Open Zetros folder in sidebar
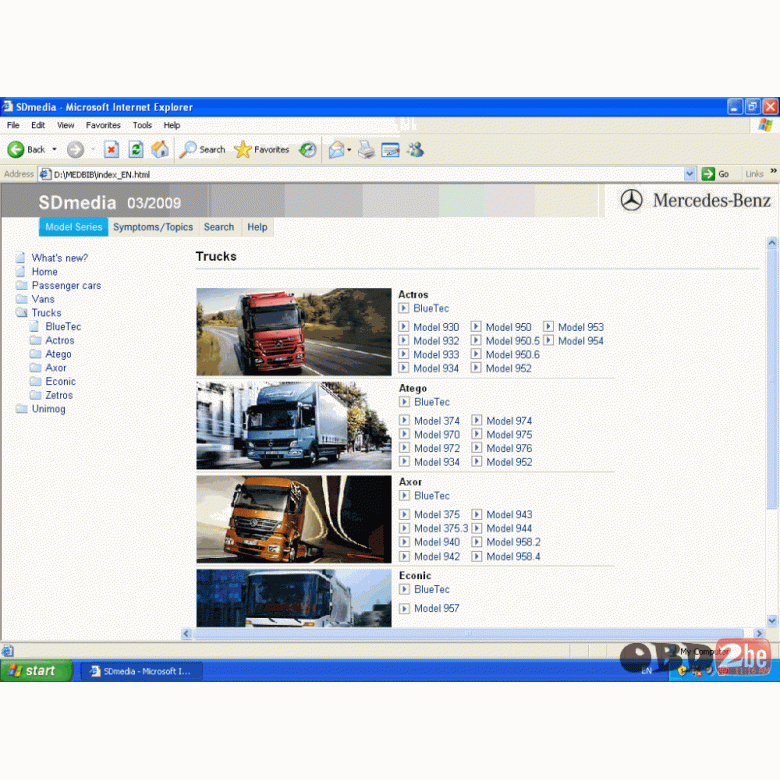780x780 pixels. (59, 395)
